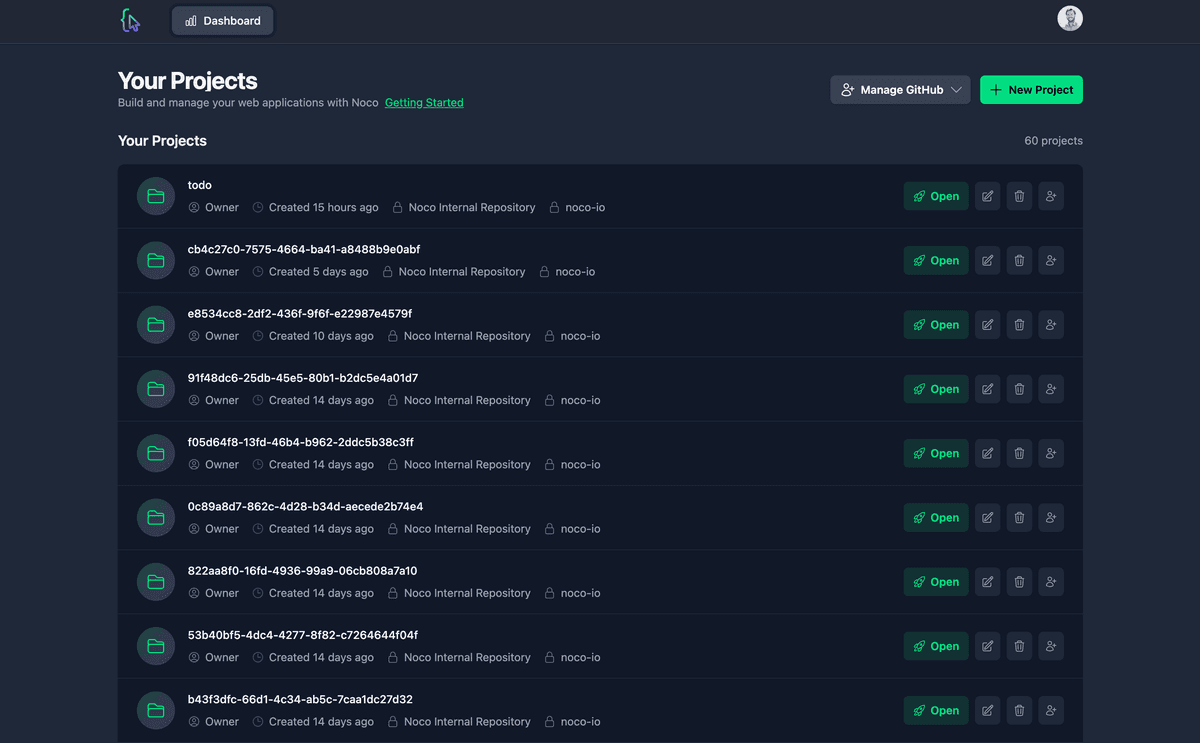Follow the Getting Started link
This screenshot has height=743, width=1200.
pos(424,102)
